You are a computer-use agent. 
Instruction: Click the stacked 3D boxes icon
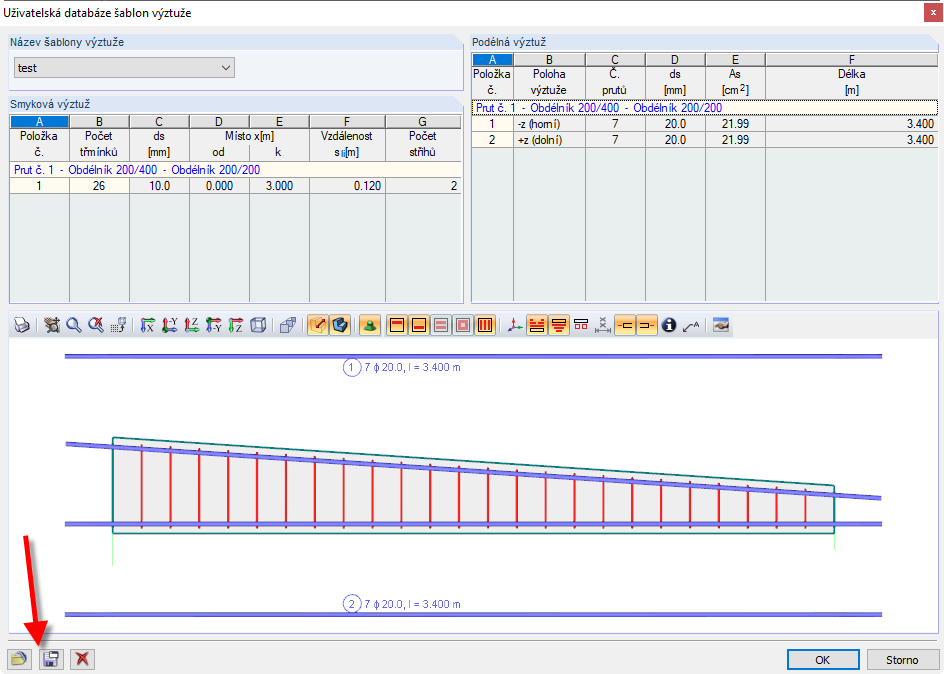(x=288, y=326)
